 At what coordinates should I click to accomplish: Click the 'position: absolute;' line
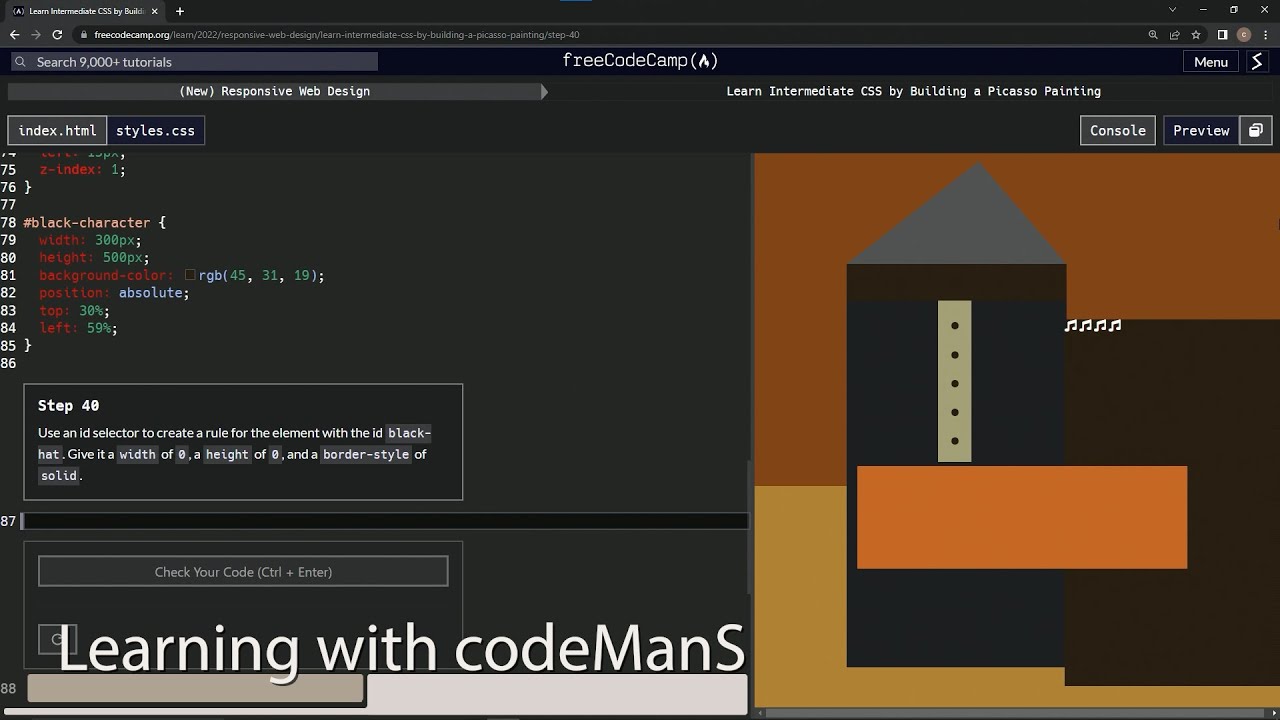114,293
